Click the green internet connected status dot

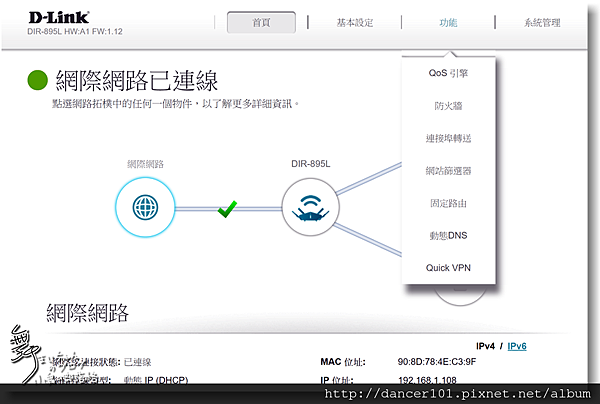pos(38,80)
